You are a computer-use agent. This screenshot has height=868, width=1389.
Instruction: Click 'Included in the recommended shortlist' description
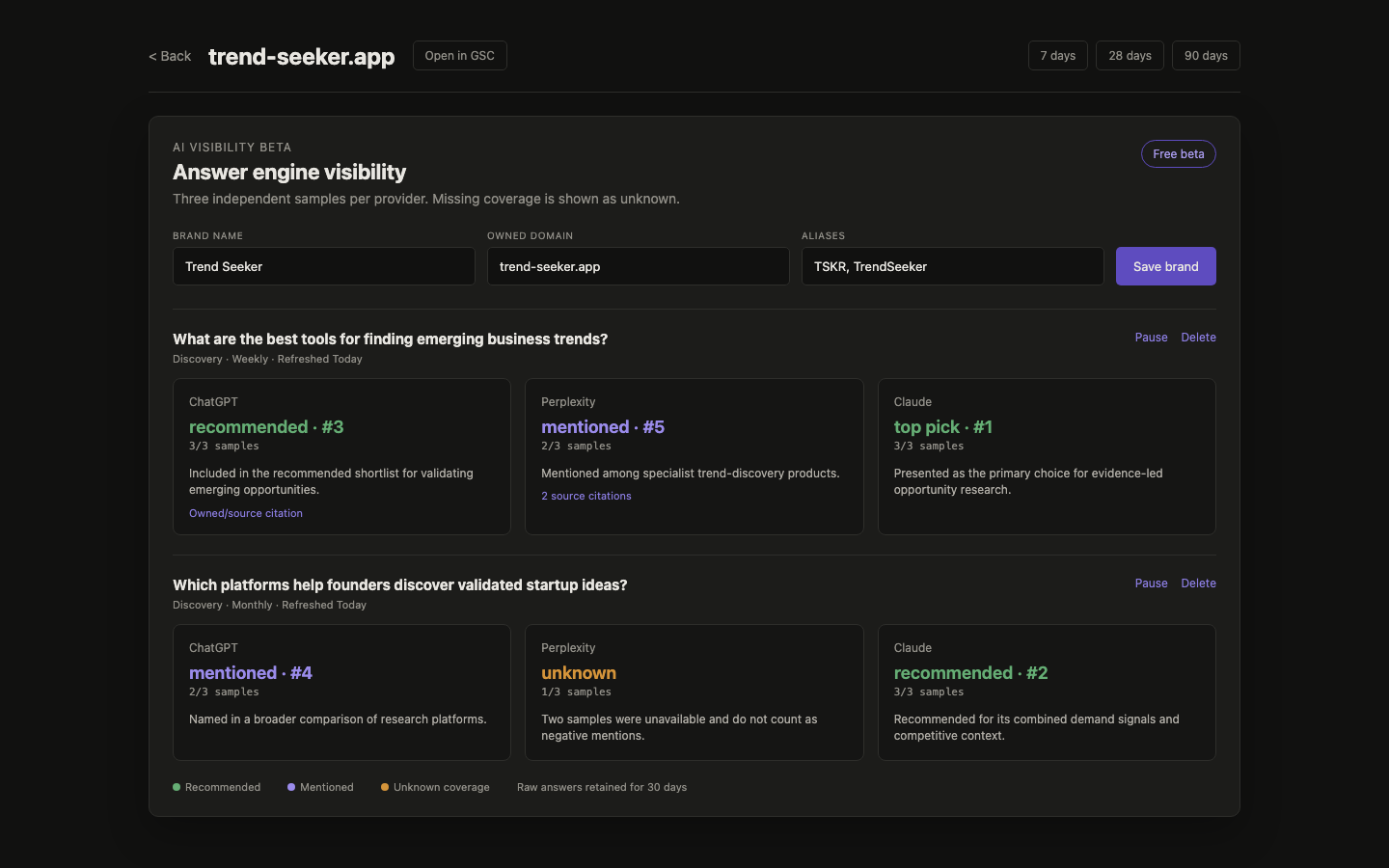(331, 481)
